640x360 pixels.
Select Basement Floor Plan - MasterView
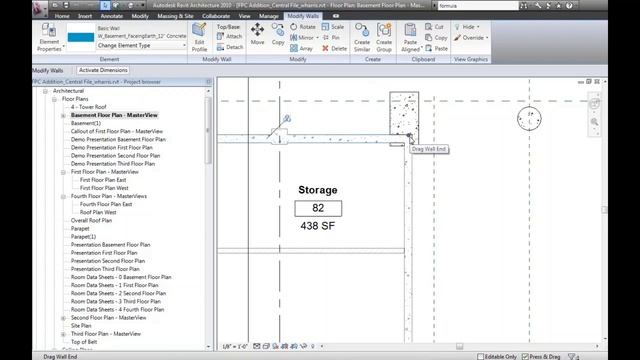click(114, 115)
